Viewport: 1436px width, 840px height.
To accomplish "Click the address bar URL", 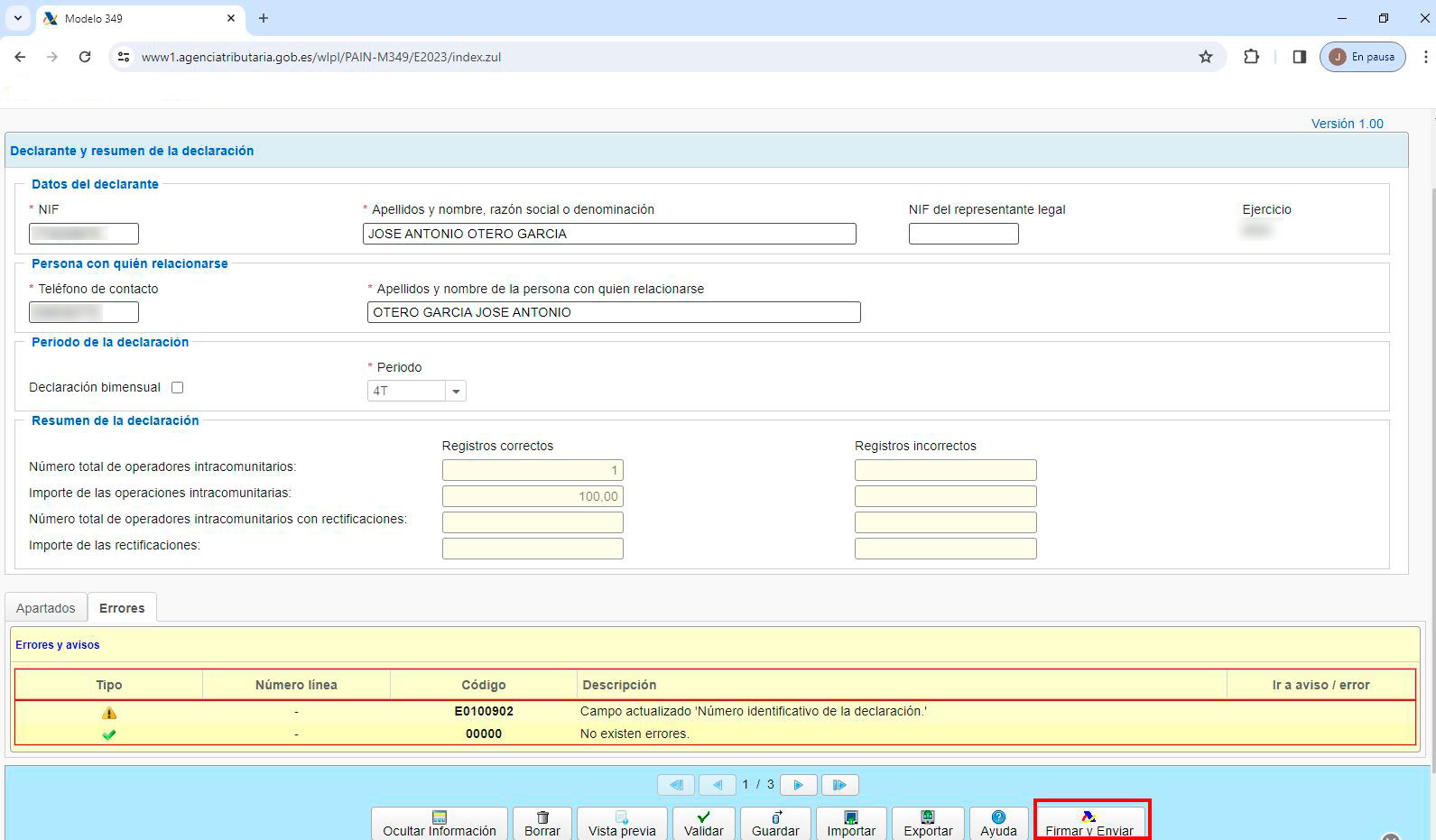I will (x=321, y=57).
